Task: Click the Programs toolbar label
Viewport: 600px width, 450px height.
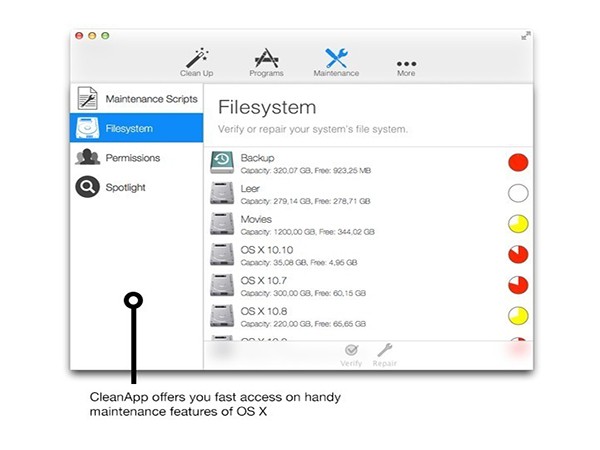Action: pos(266,73)
